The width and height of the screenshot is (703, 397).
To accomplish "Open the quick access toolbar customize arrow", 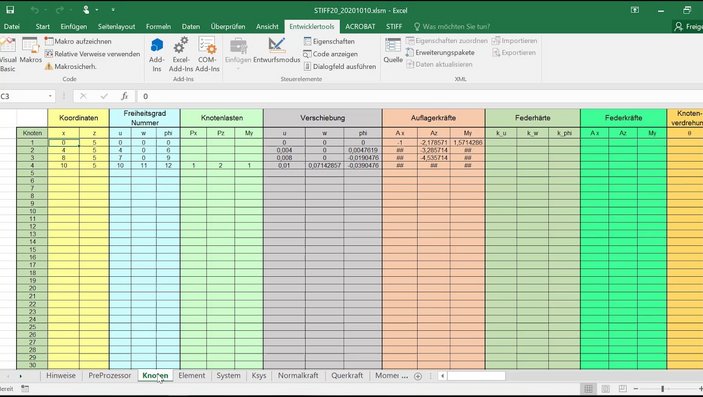I will click(x=113, y=10).
